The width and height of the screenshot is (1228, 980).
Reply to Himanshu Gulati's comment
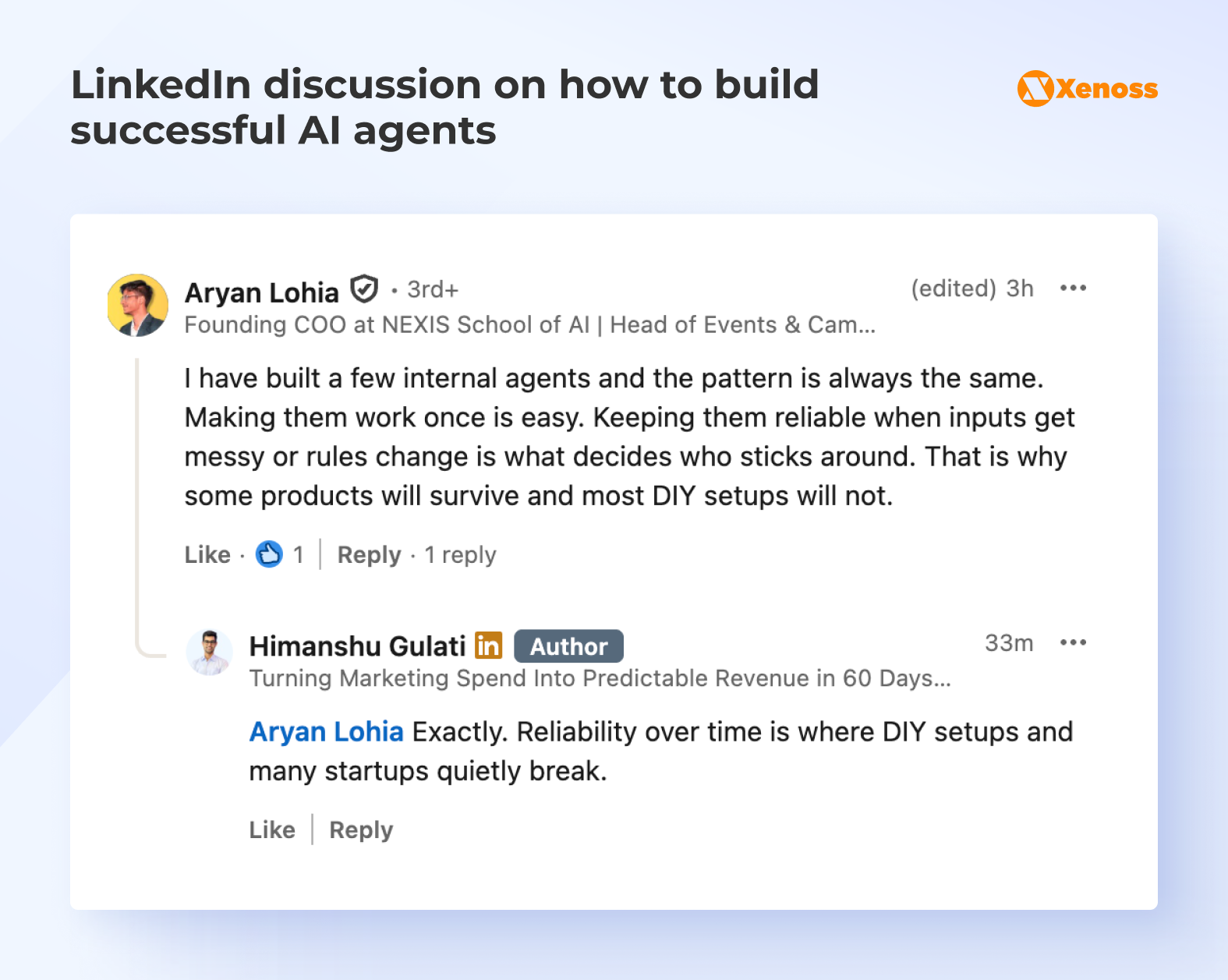[360, 830]
